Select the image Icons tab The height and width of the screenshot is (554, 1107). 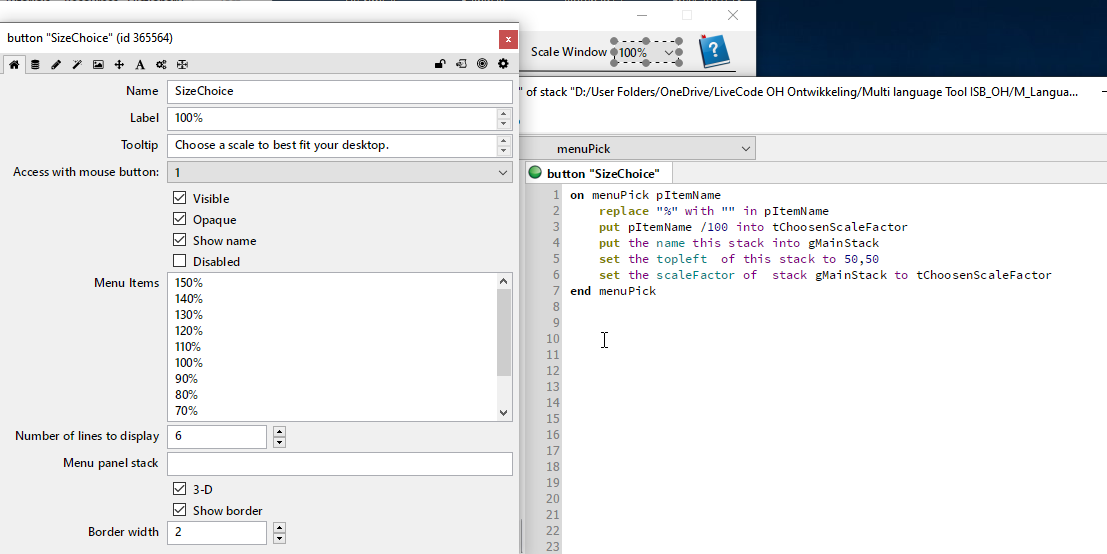coord(98,64)
